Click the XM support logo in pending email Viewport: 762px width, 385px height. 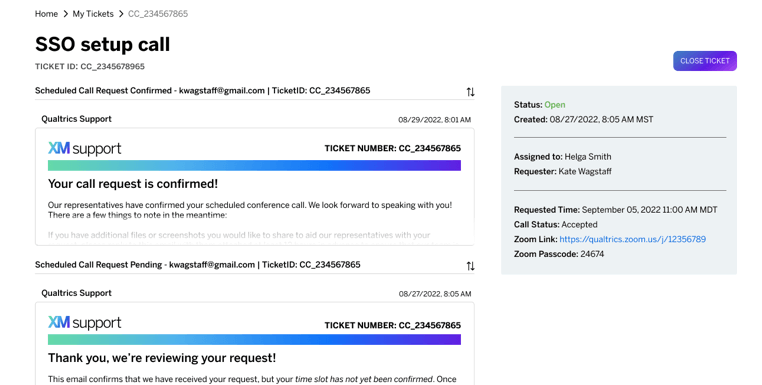point(85,323)
